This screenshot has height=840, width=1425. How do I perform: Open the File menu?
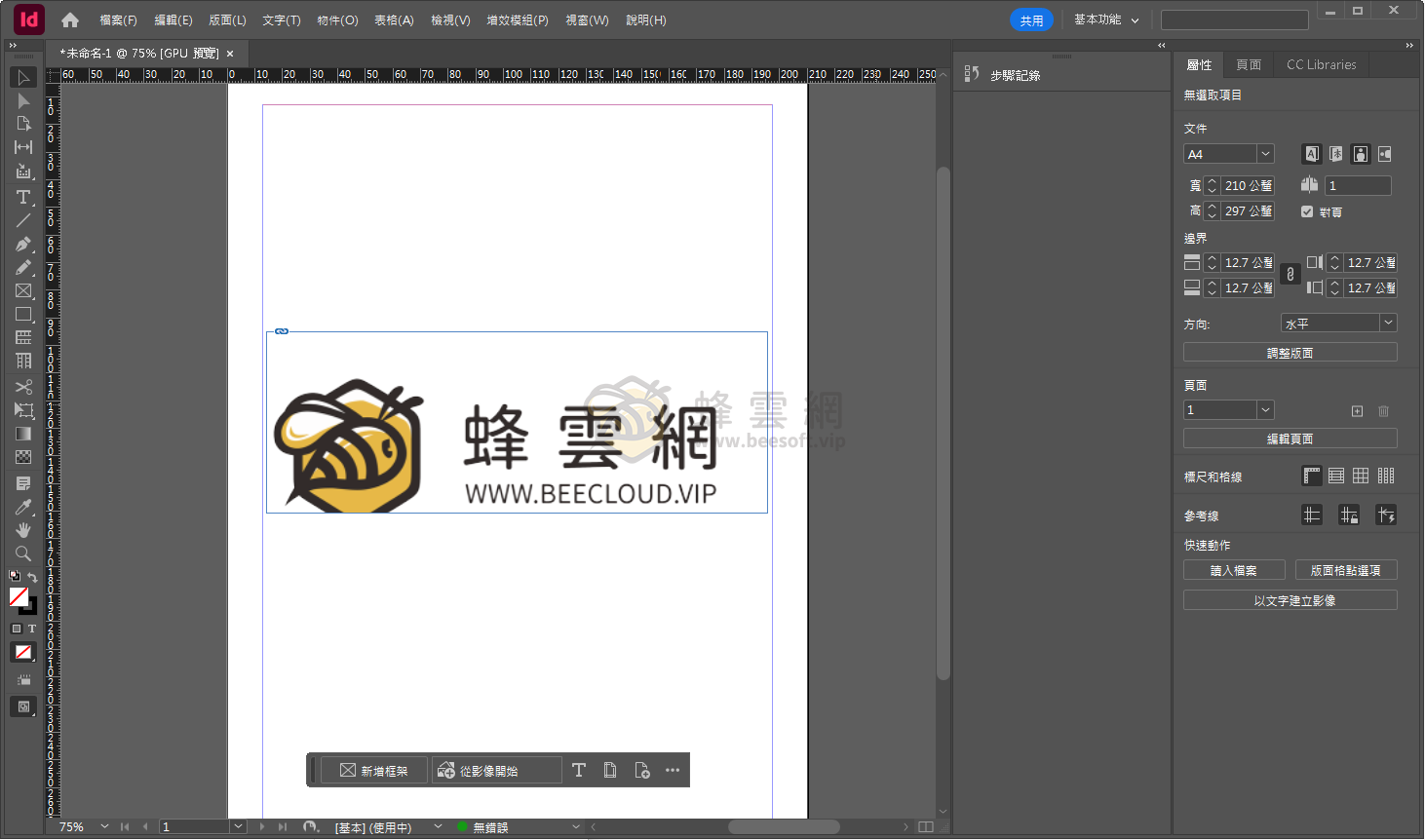pos(118,19)
